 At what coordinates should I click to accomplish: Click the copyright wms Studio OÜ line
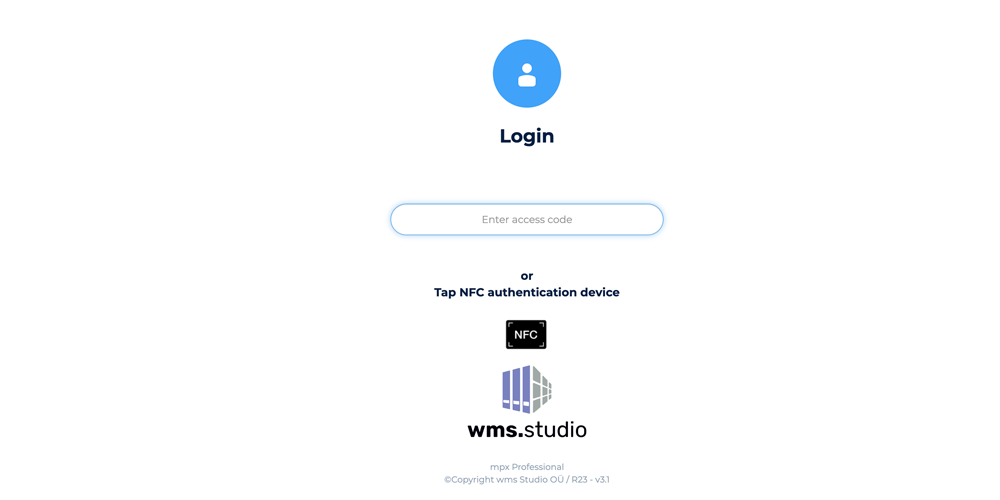(x=527, y=480)
